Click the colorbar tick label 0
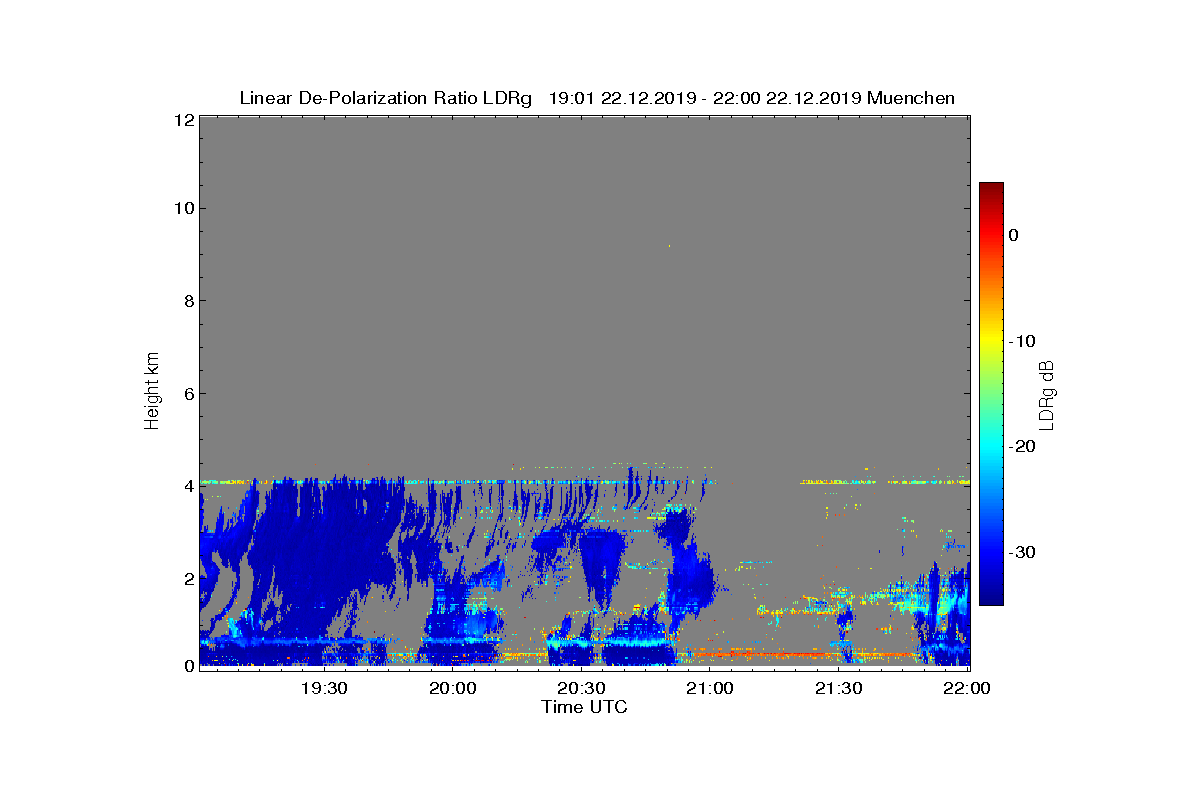The width and height of the screenshot is (1200, 800). (1013, 235)
